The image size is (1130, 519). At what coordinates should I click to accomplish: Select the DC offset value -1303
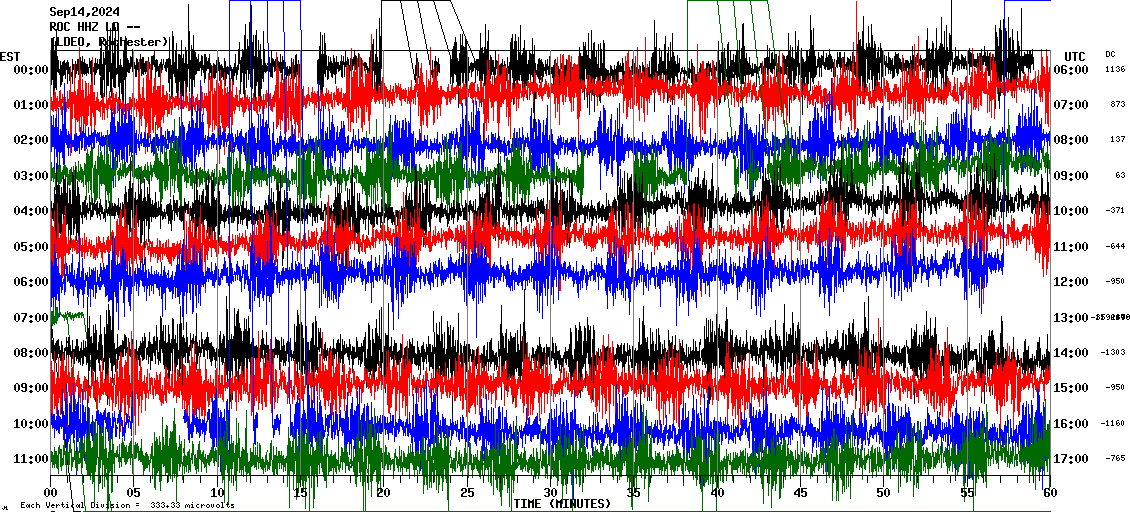(x=1114, y=353)
